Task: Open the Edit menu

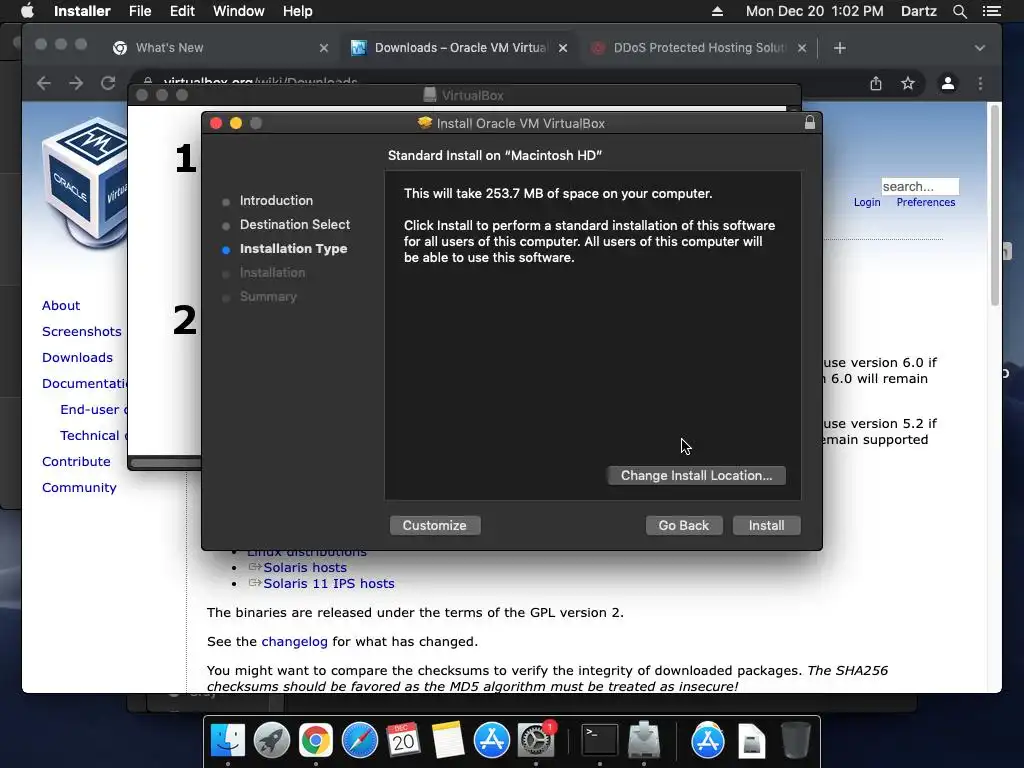Action: (x=182, y=11)
